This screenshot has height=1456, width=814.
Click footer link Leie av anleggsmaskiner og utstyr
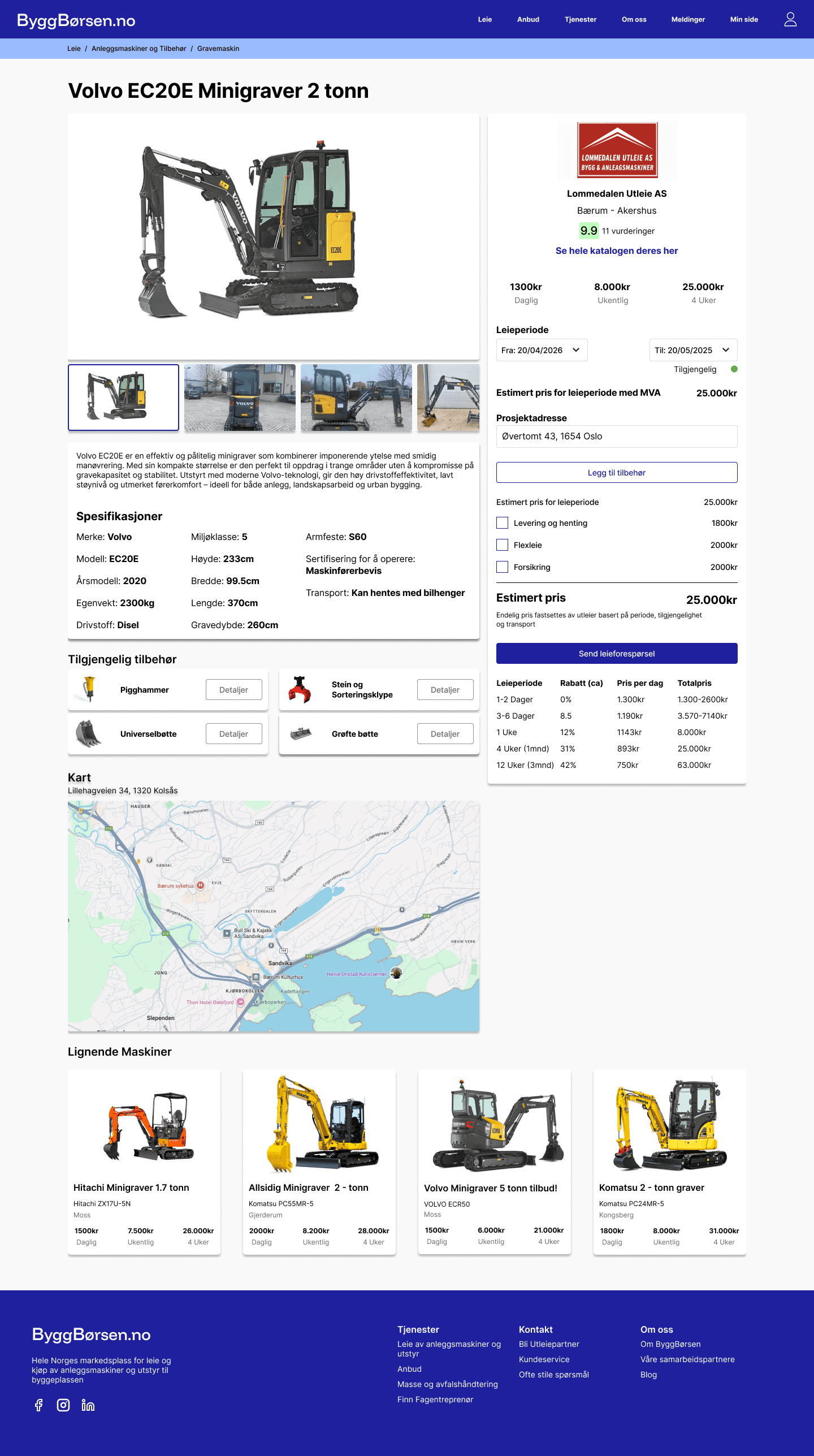coord(449,1349)
